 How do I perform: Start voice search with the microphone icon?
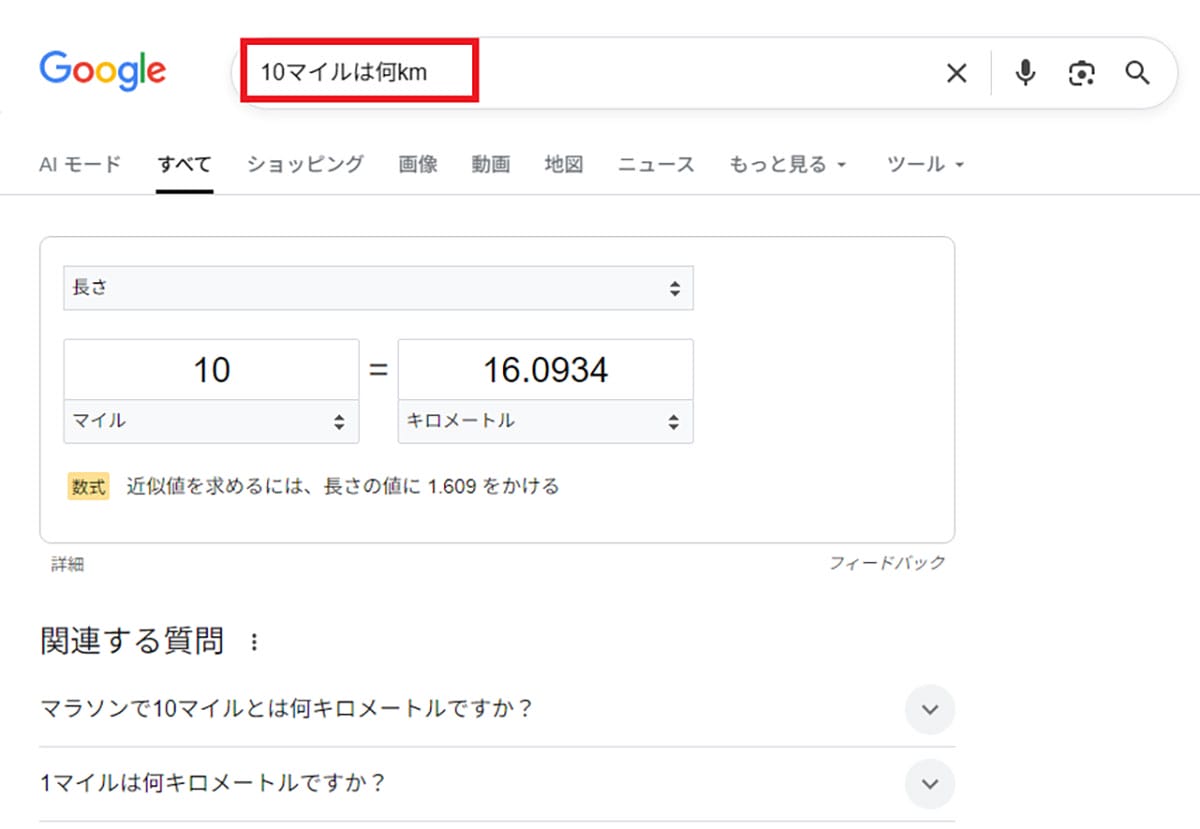1025,72
